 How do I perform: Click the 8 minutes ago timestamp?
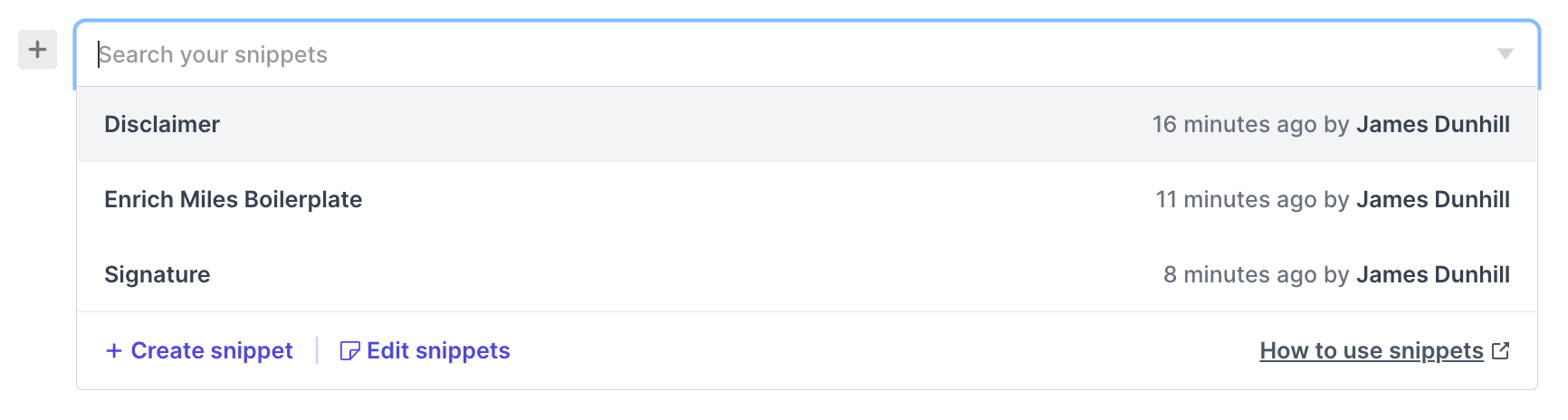[x=1240, y=274]
